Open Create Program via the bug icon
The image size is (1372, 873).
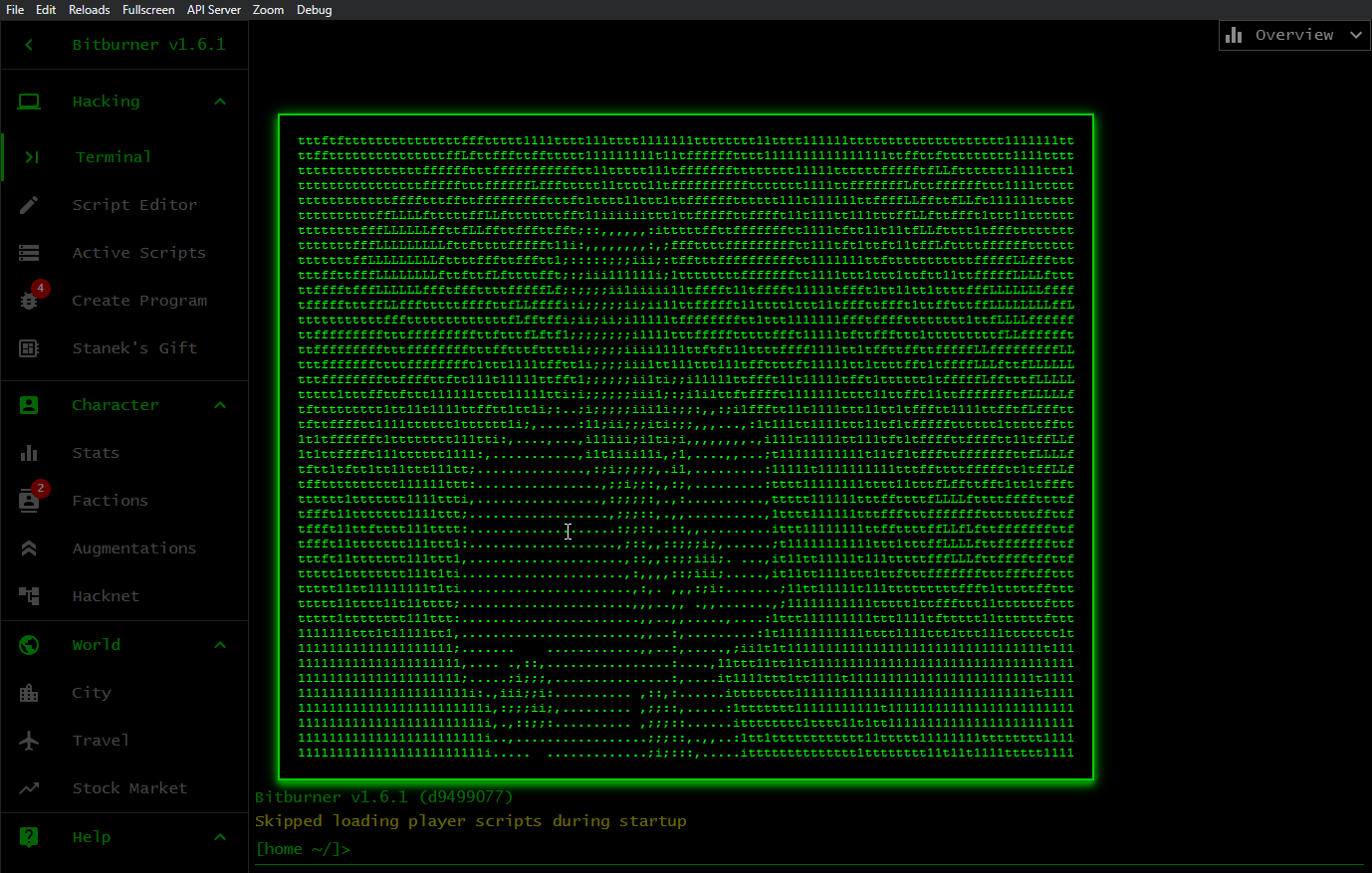coord(29,300)
